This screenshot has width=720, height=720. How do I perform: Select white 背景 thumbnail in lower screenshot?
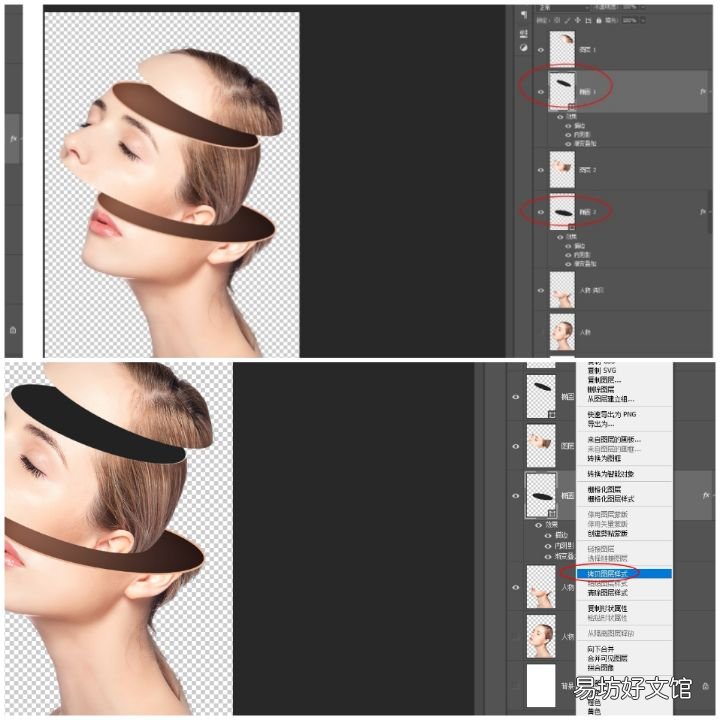[541, 686]
